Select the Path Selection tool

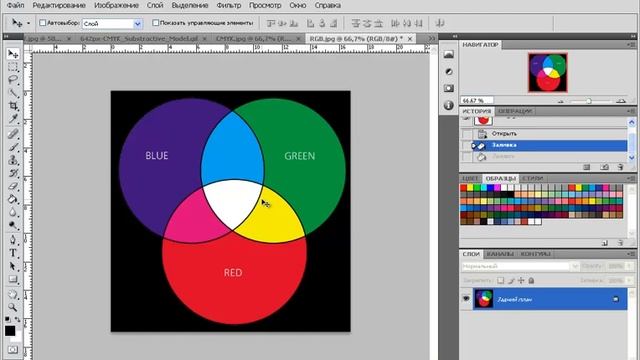(13, 266)
